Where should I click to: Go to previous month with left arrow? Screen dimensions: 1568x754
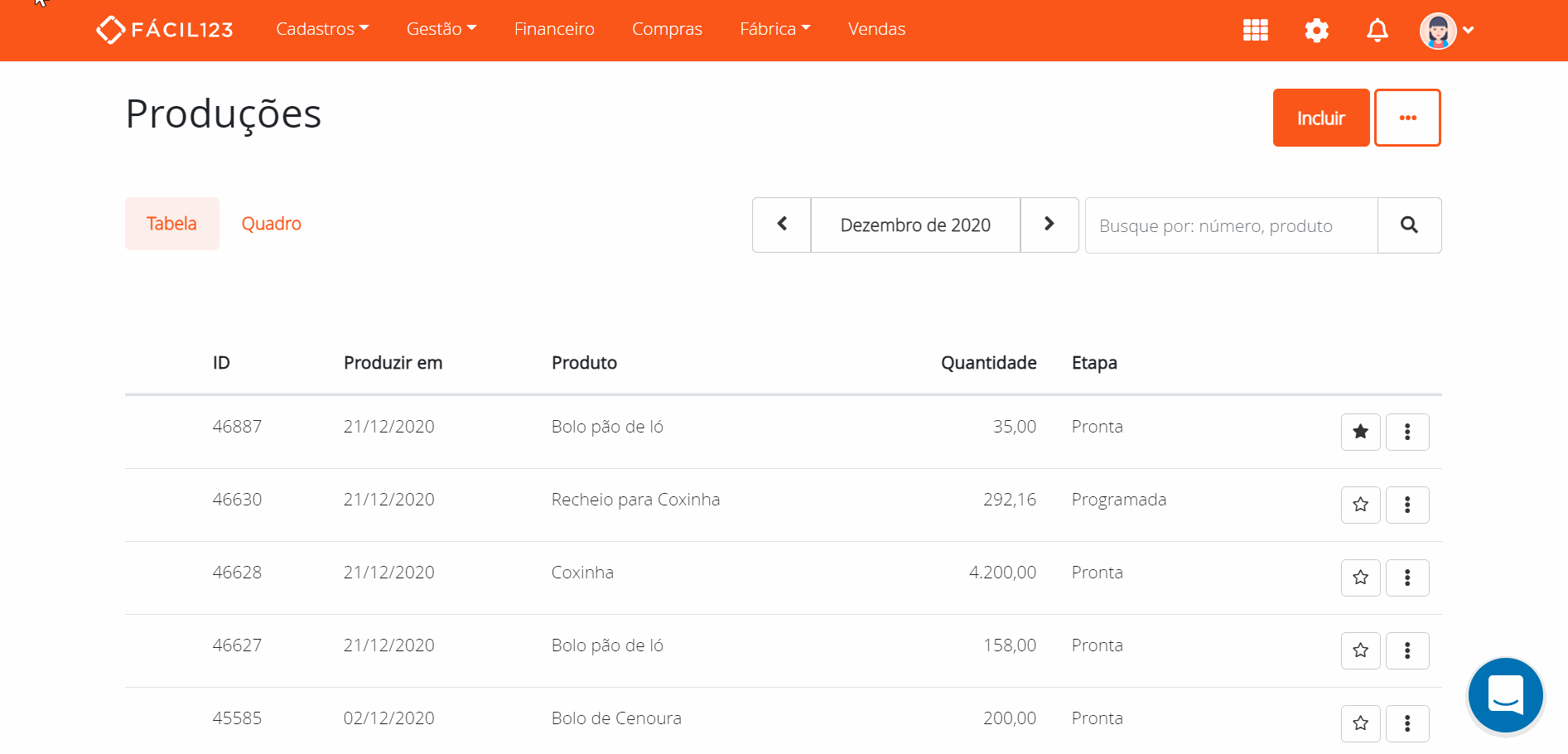click(x=781, y=225)
